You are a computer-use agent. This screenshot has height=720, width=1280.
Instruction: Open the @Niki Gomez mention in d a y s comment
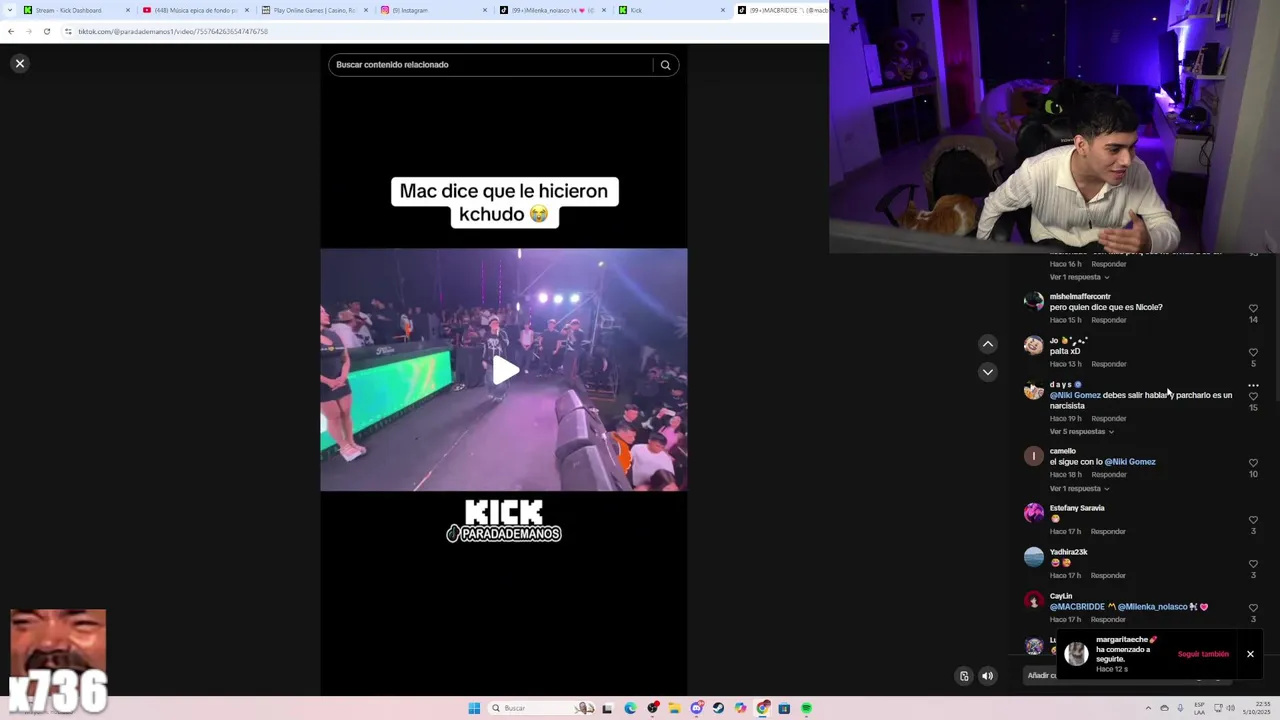(1075, 395)
